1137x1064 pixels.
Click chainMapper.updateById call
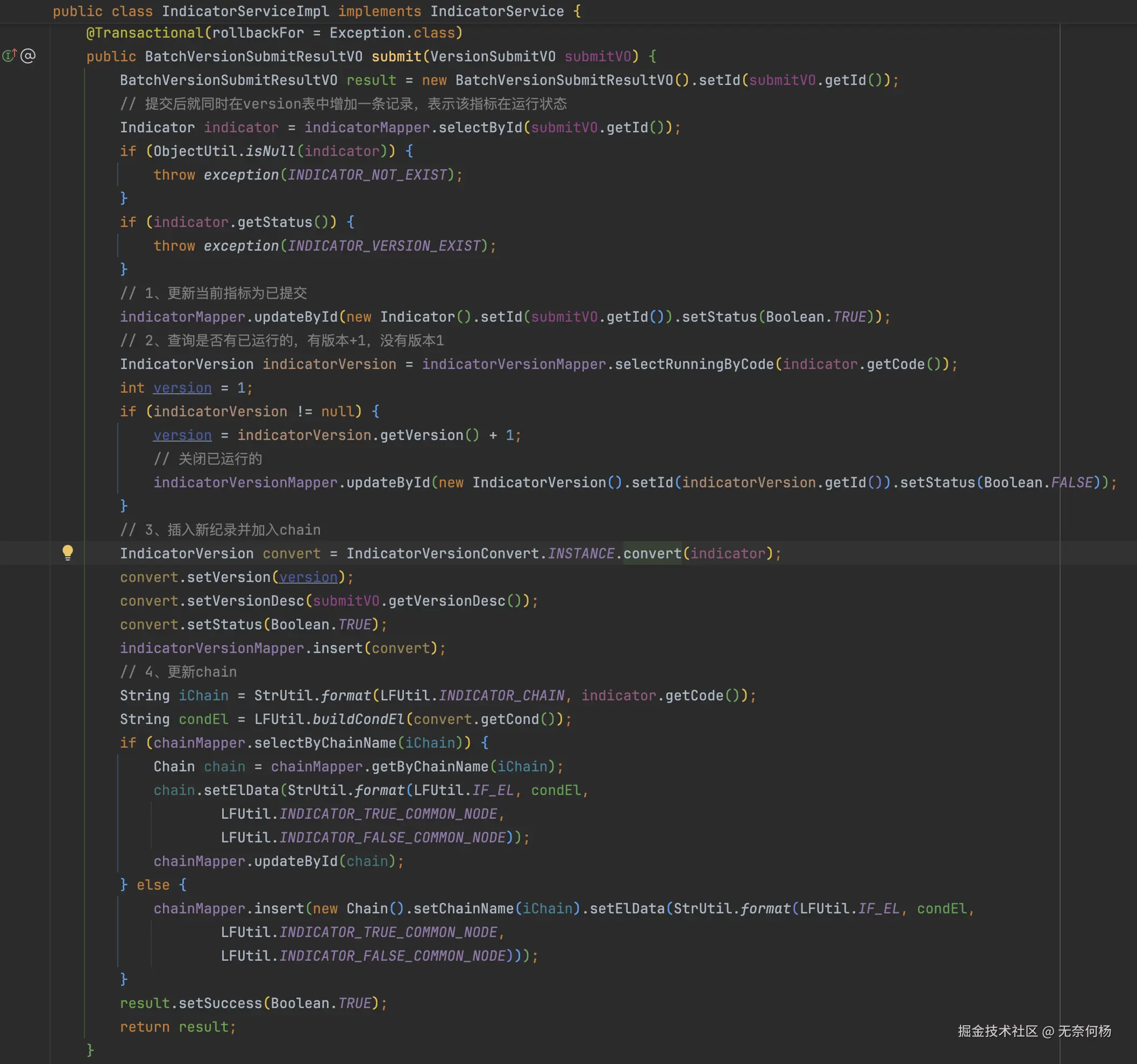[296, 861]
